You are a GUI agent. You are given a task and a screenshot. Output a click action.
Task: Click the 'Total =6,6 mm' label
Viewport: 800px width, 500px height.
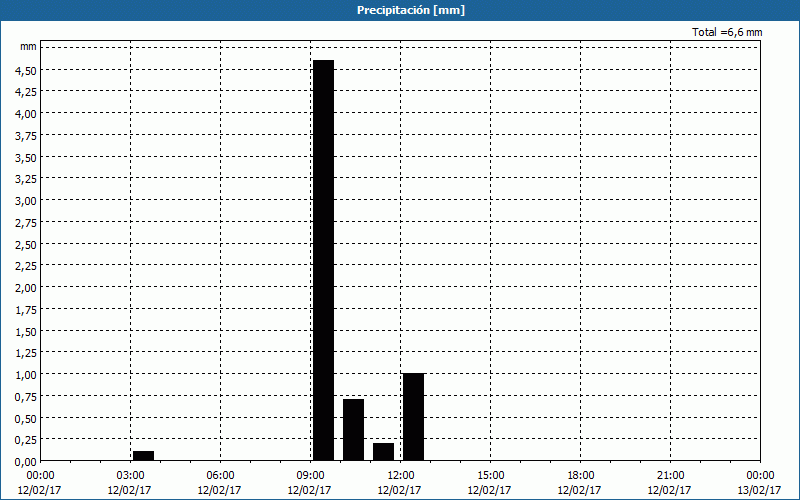[x=727, y=32]
